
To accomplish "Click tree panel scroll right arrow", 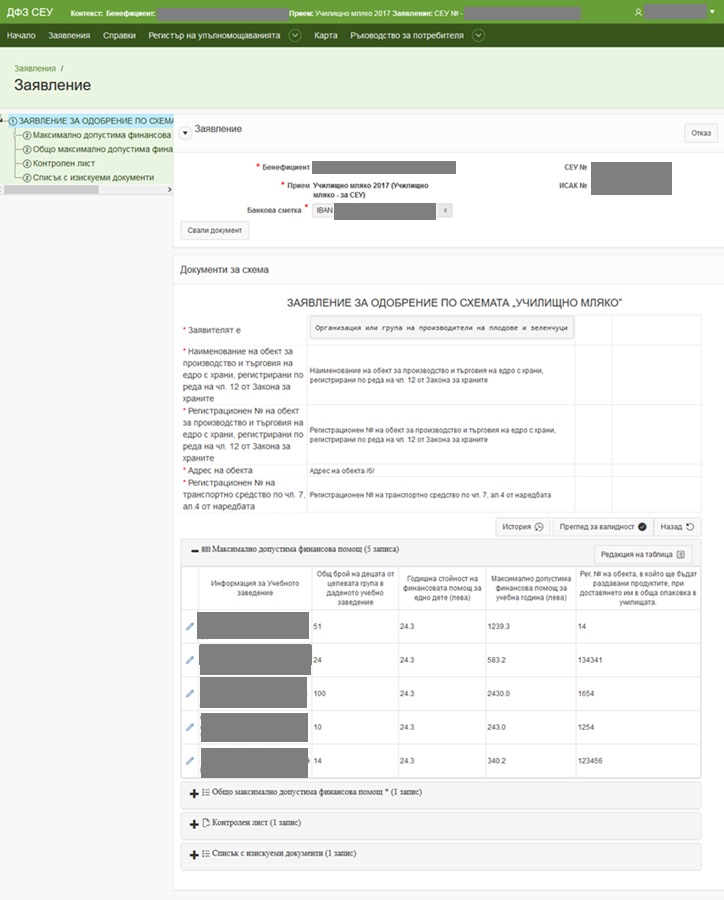I will click(x=169, y=190).
